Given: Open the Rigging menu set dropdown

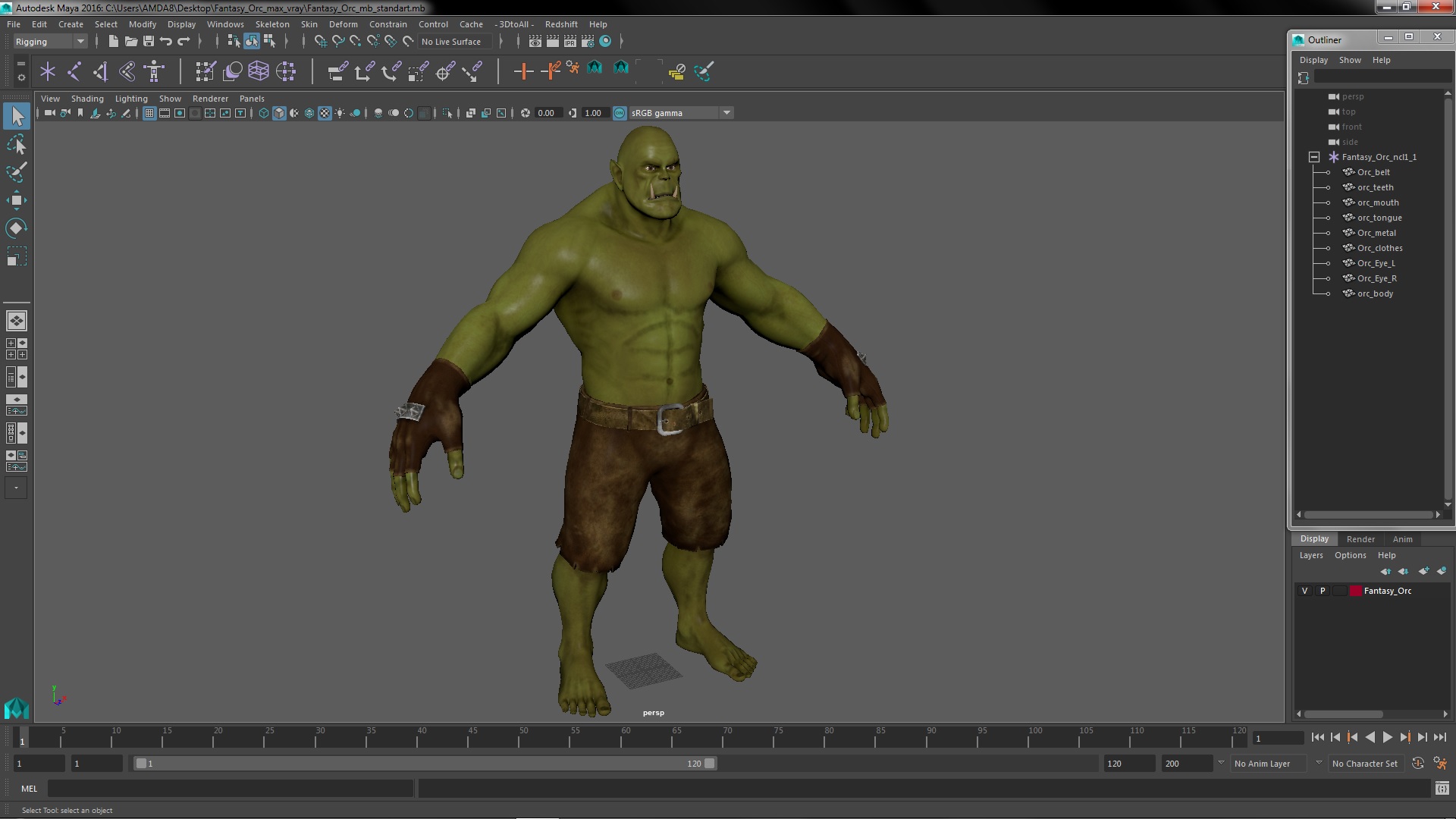Looking at the screenshot, I should pos(50,42).
